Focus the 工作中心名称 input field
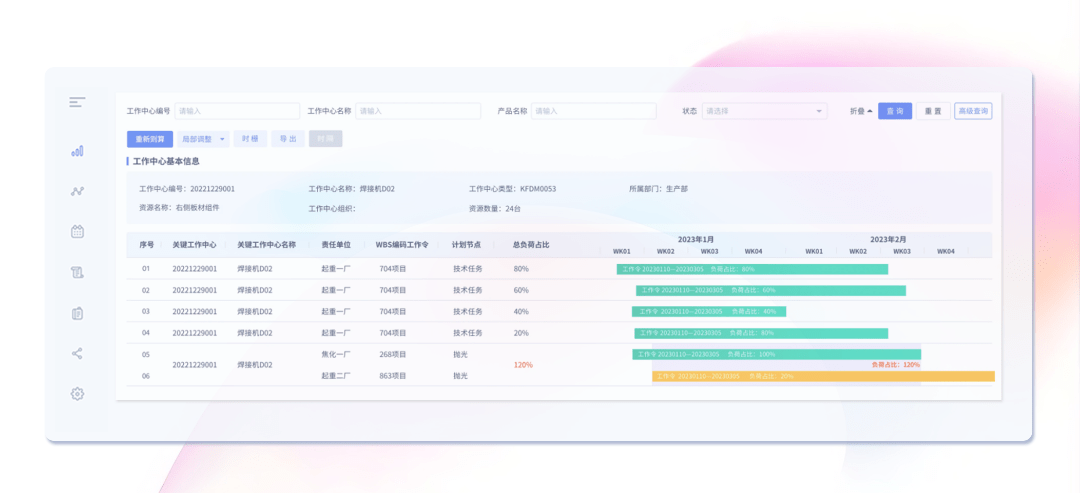The width and height of the screenshot is (1080, 493). coord(418,111)
